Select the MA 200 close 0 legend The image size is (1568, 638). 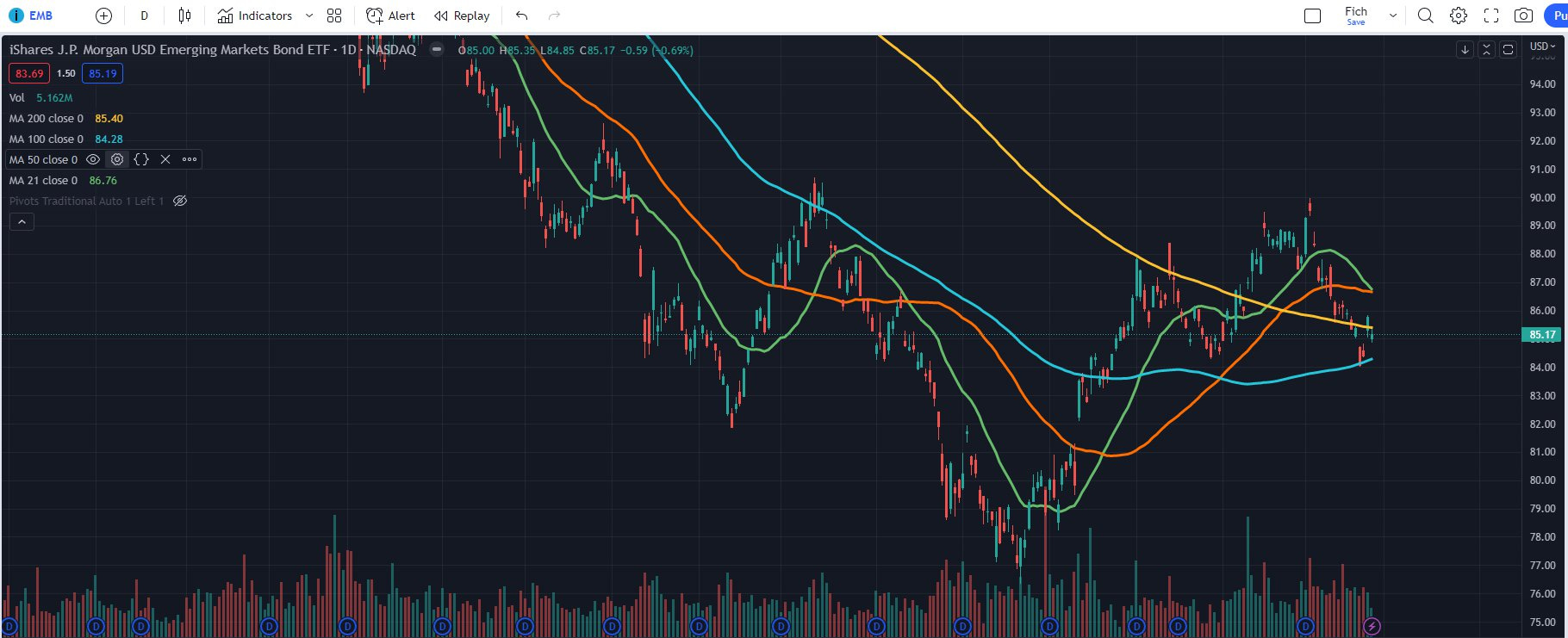(47, 118)
